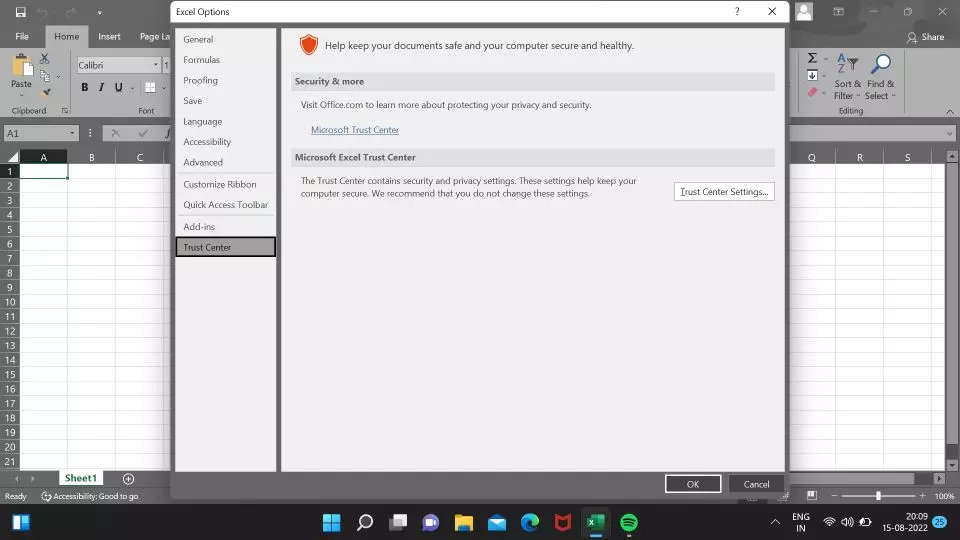The width and height of the screenshot is (960, 540).
Task: Select Customize Ribbon in Excel Options
Action: point(225,184)
